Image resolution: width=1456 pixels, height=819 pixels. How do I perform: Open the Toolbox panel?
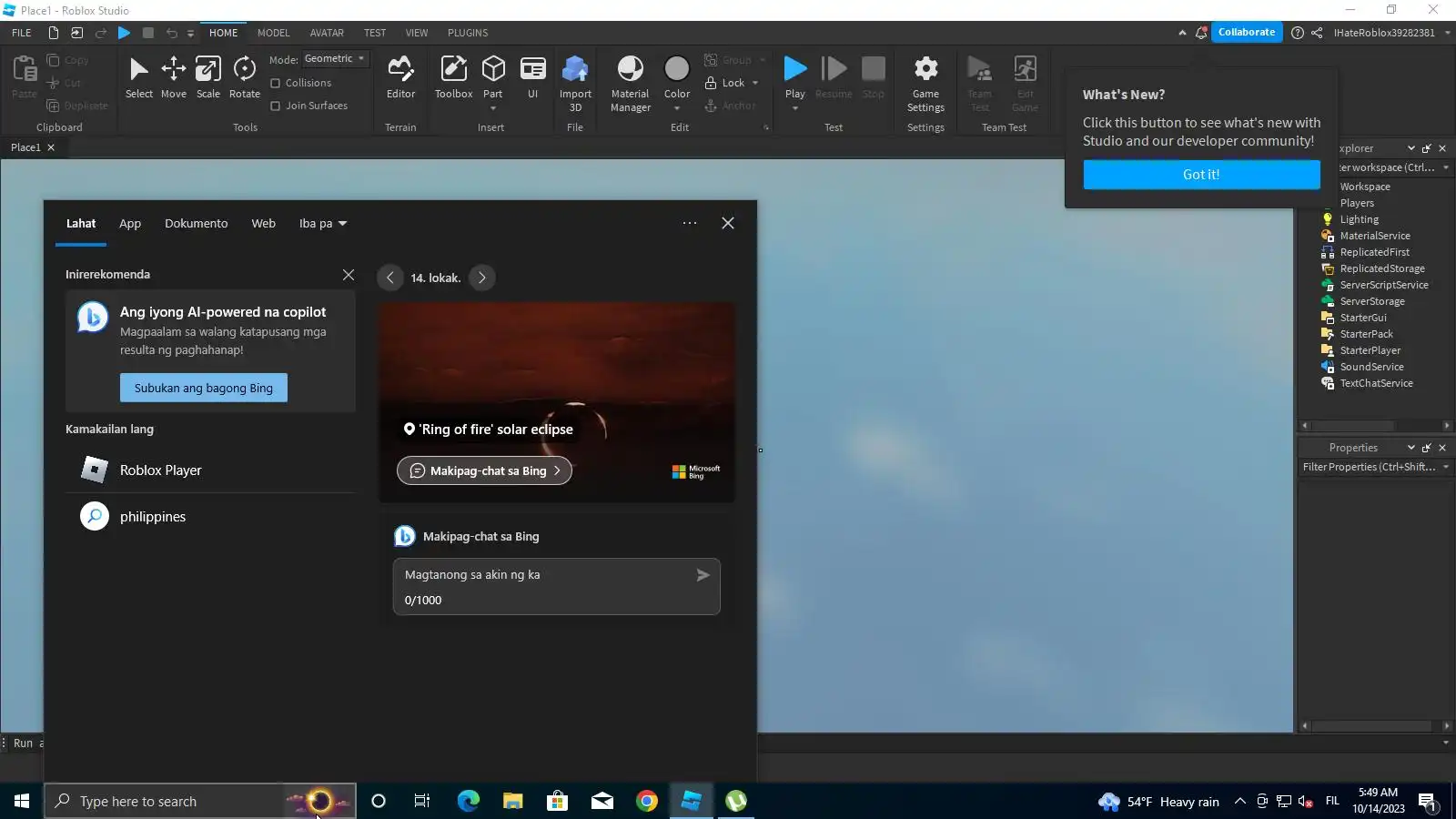(x=453, y=77)
